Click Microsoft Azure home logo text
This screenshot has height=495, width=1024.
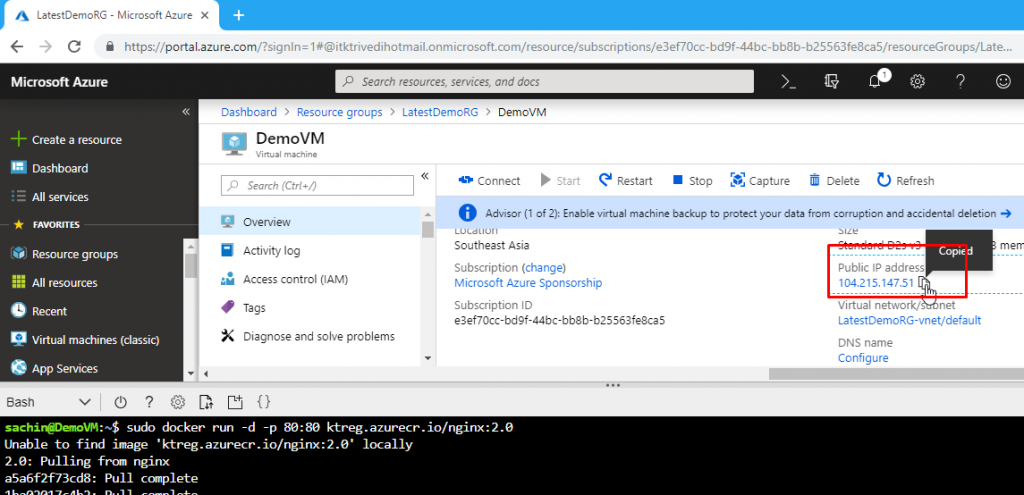[x=59, y=82]
